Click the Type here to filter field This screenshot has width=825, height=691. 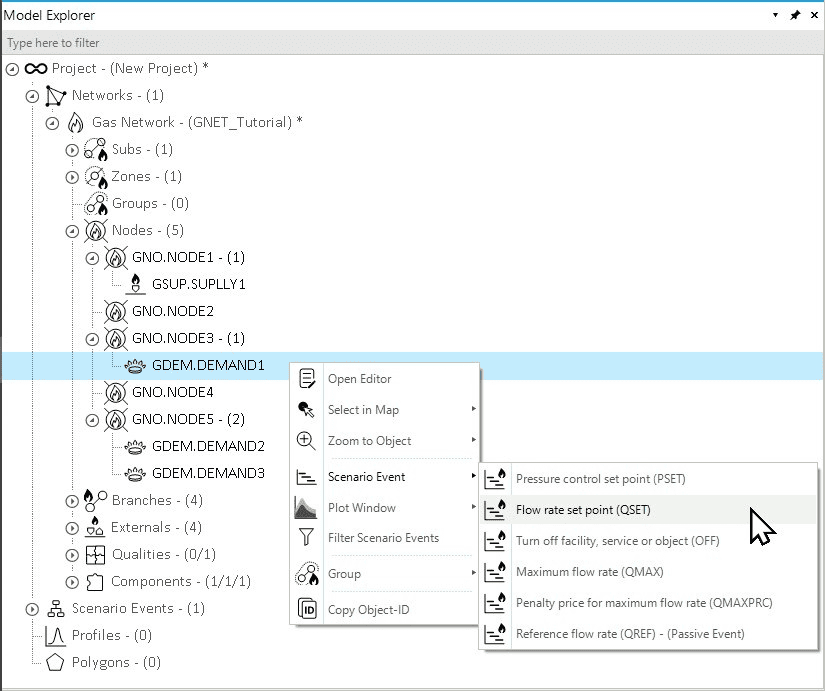(400, 43)
